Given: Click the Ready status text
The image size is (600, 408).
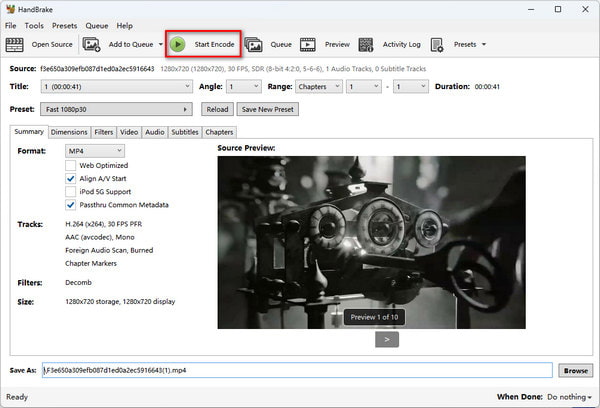Looking at the screenshot, I should pos(17,397).
